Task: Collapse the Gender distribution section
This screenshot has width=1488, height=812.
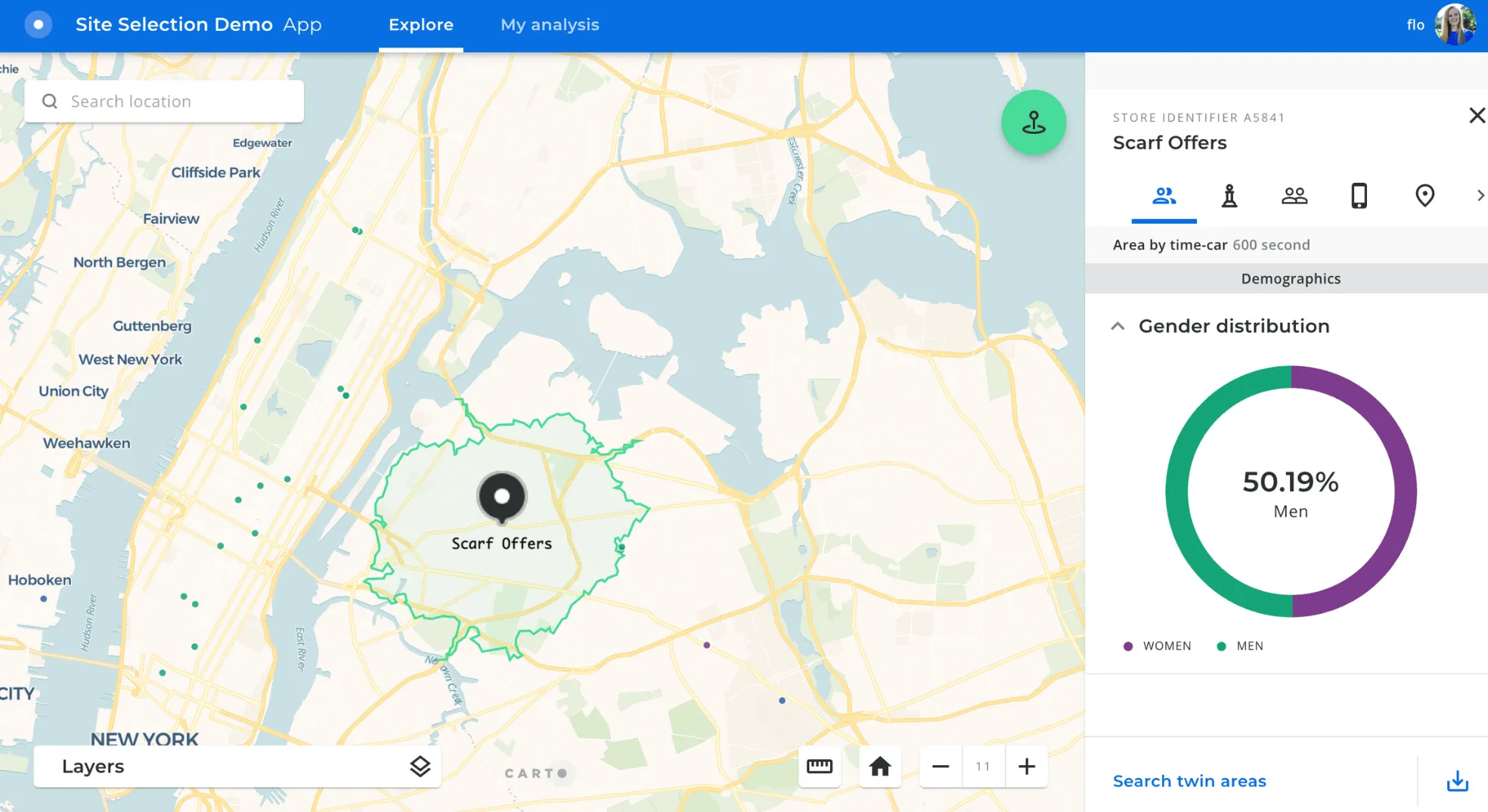Action: pyautogui.click(x=1118, y=326)
